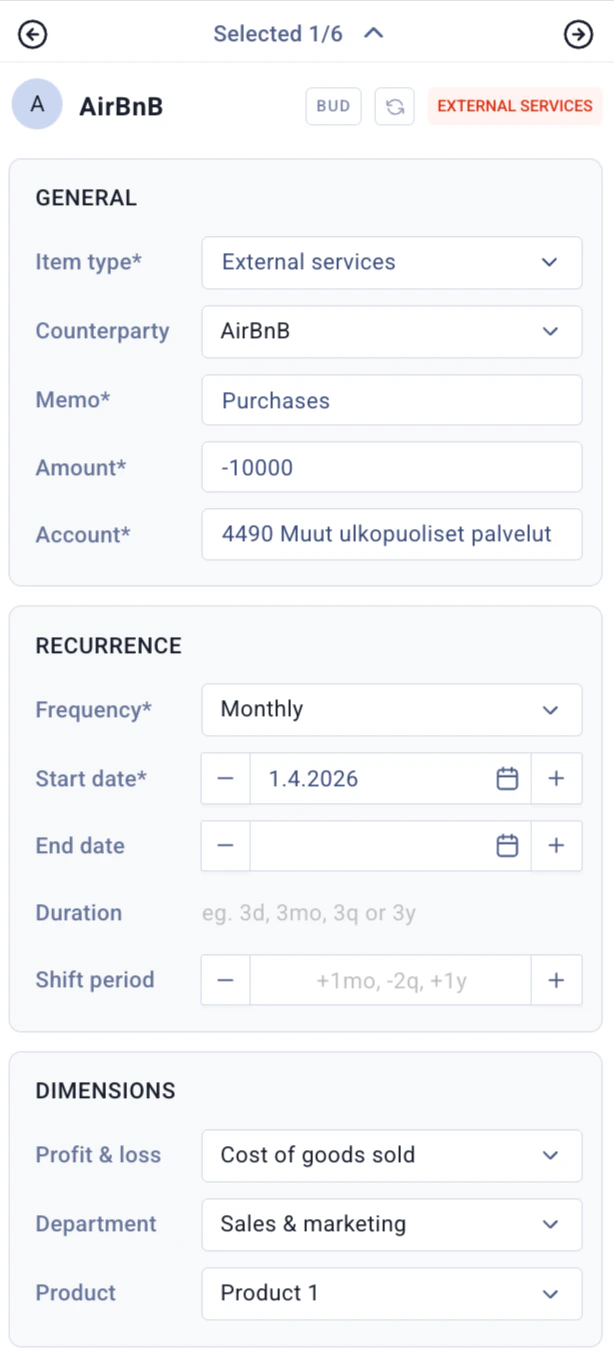This screenshot has height=1355, width=614.
Task: Decrease Start date with minus button
Action: click(x=226, y=779)
